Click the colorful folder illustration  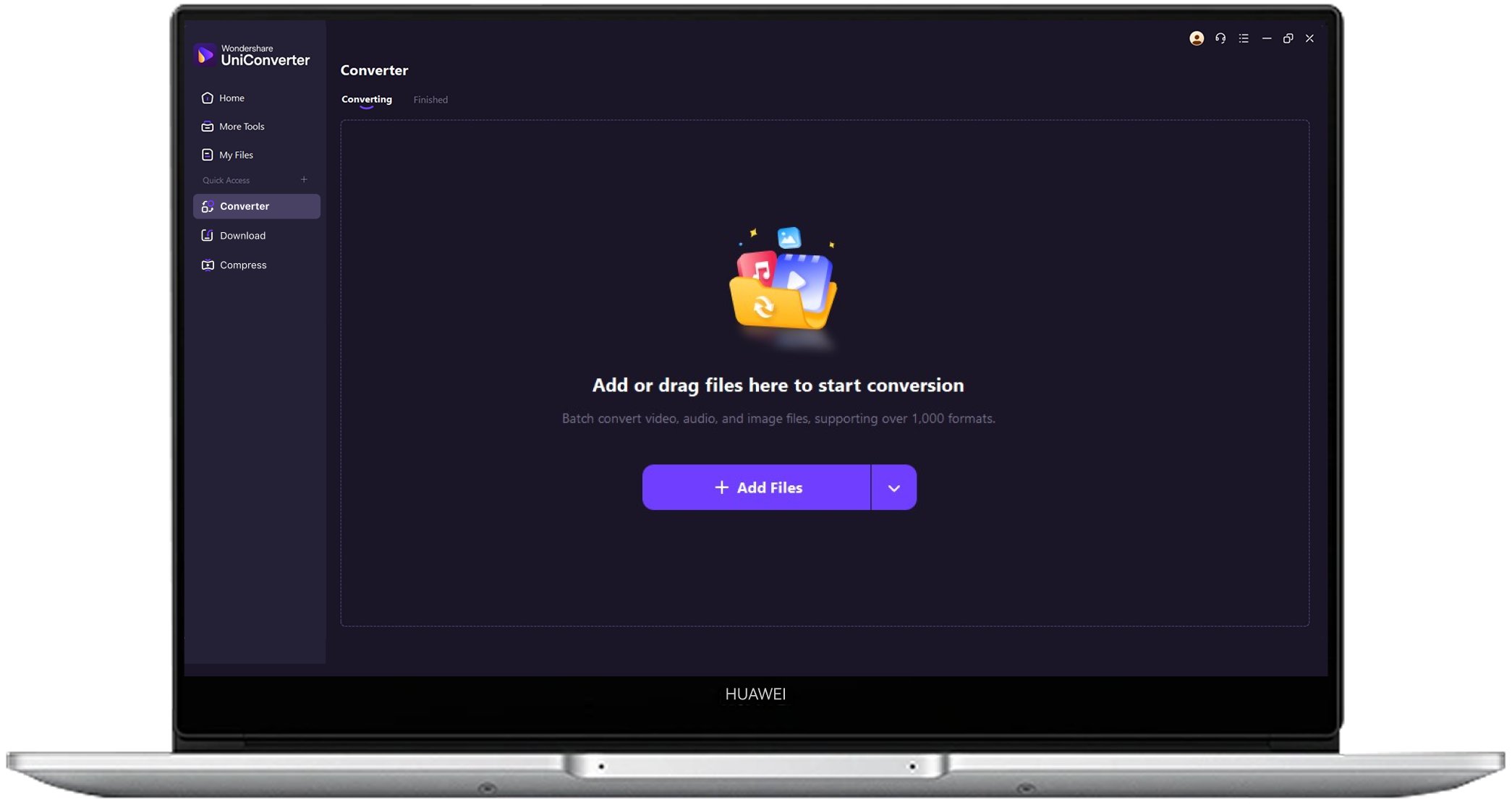point(783,286)
